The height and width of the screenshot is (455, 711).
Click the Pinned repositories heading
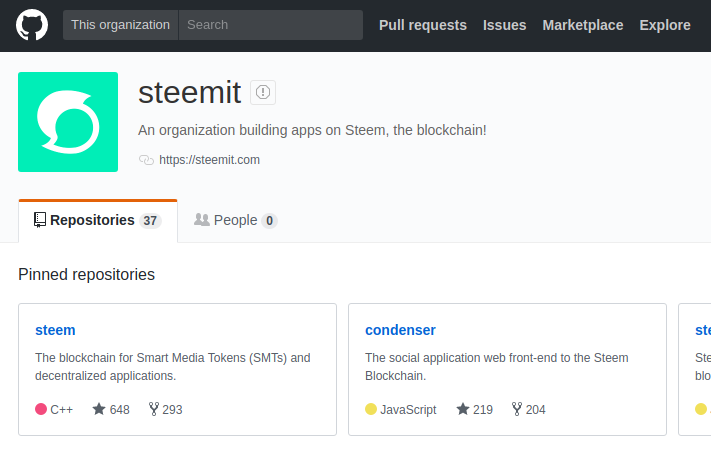pyautogui.click(x=87, y=274)
